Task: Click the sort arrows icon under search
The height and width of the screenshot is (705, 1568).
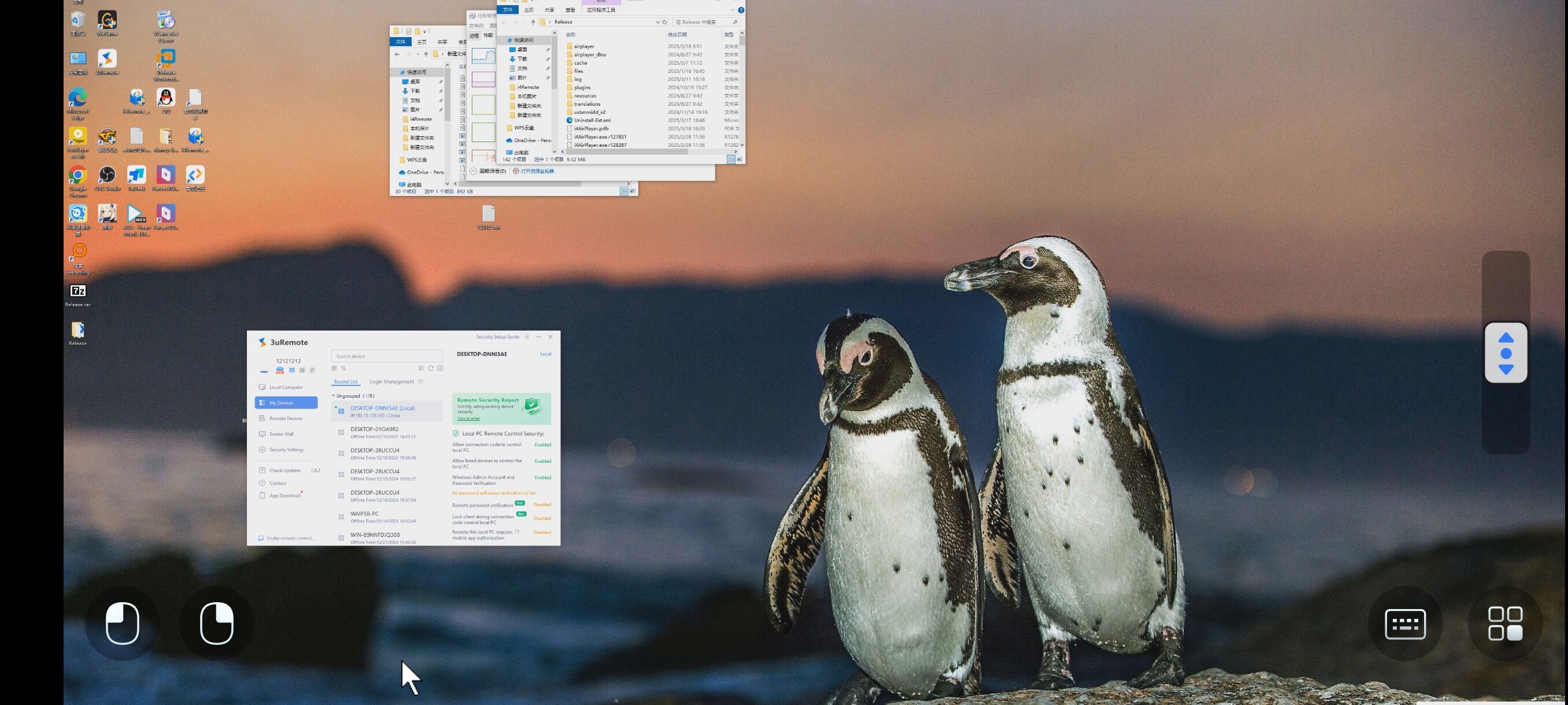Action: click(343, 368)
